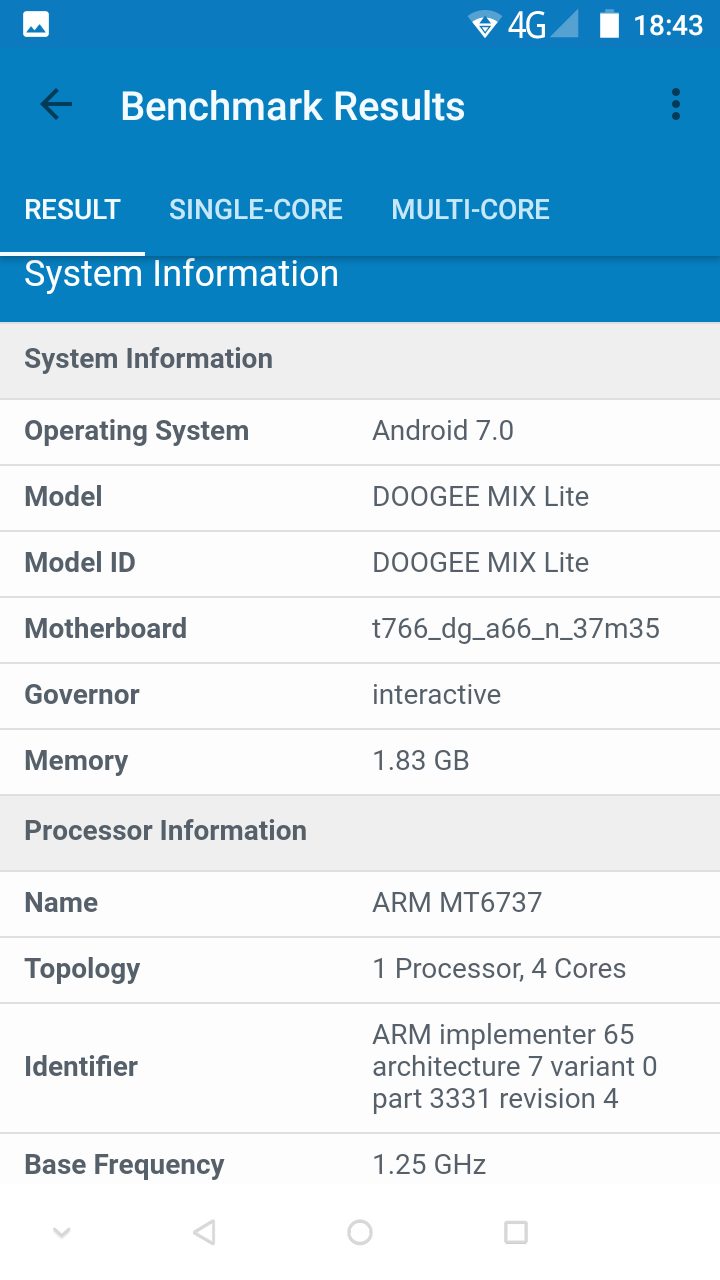720x1280 pixels.
Task: Tap the back arrow icon
Action: pyautogui.click(x=56, y=105)
